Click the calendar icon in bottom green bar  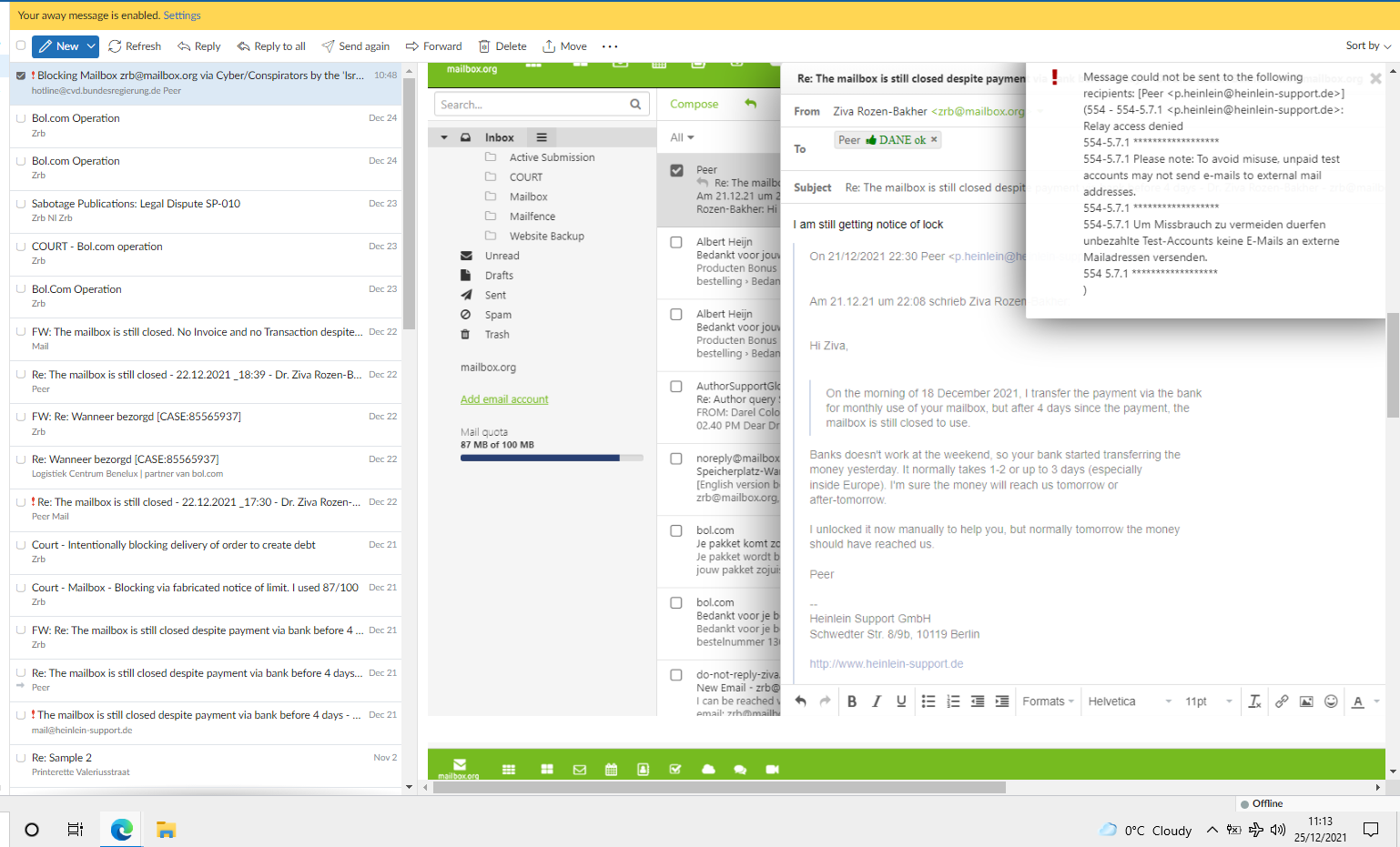click(612, 770)
